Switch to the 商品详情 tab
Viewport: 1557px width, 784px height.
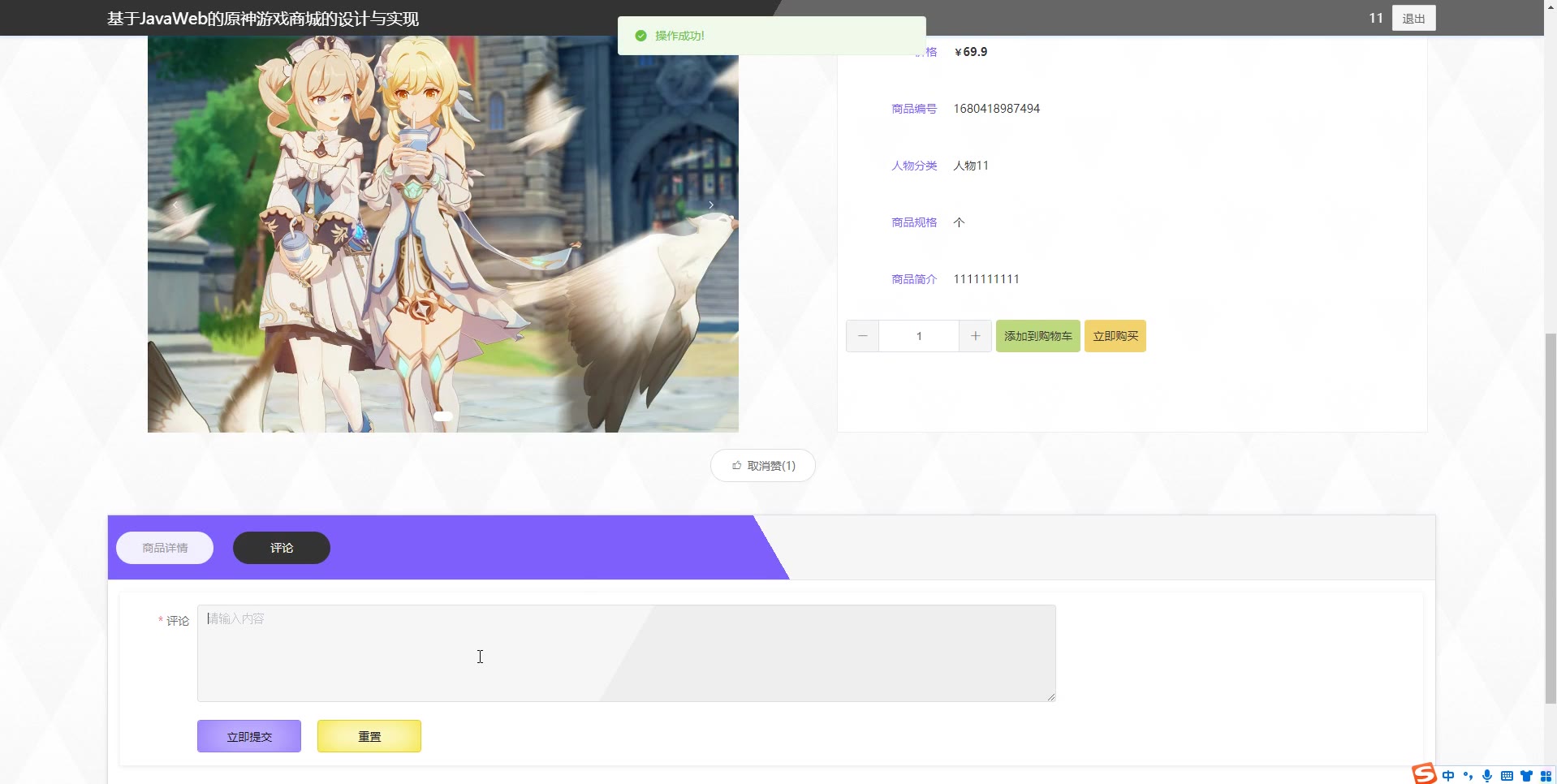[165, 548]
